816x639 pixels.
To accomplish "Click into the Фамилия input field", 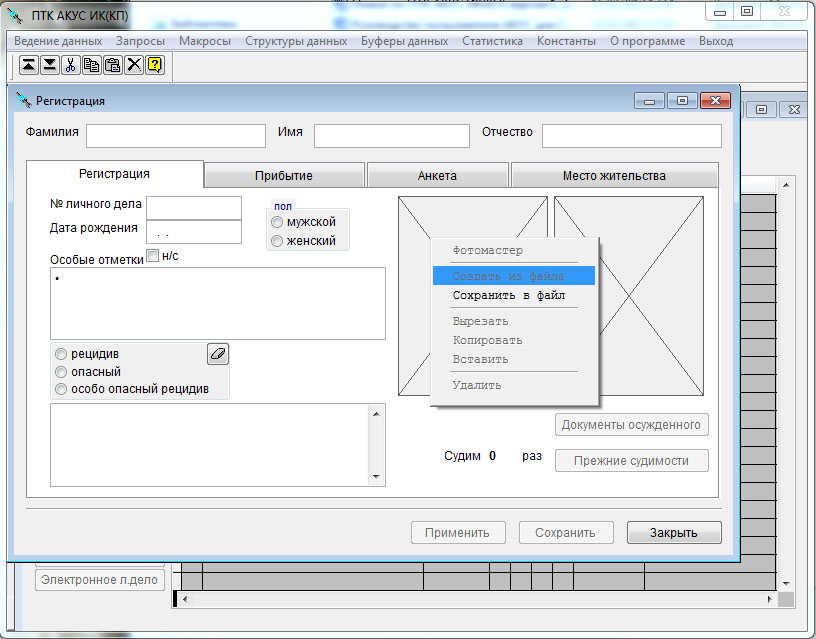I will pyautogui.click(x=175, y=136).
